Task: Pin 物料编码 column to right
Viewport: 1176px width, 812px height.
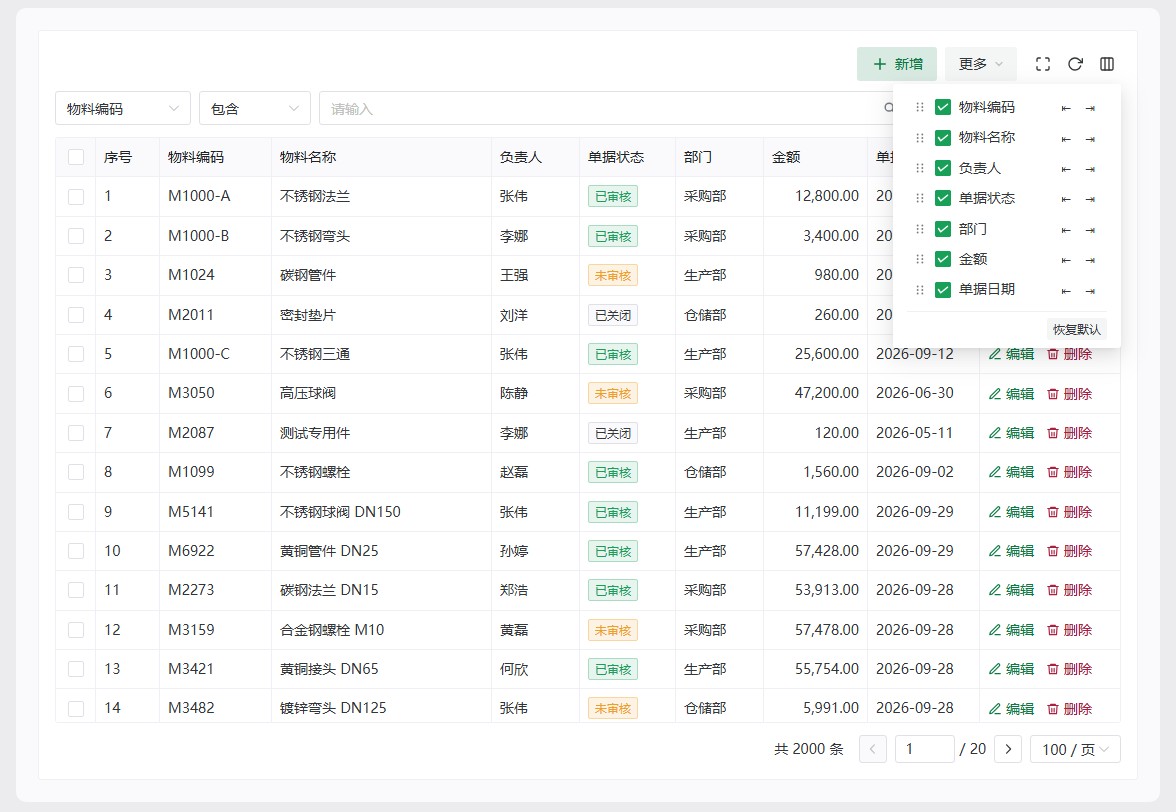Action: [x=1090, y=109]
